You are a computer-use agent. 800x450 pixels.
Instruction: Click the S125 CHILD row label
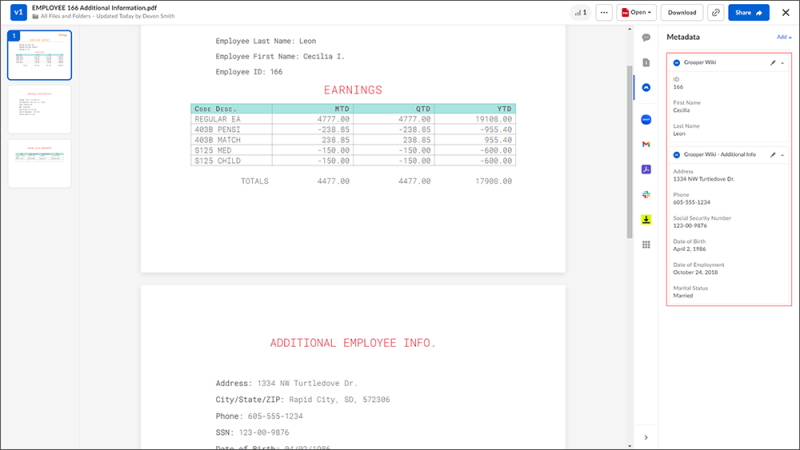(x=217, y=161)
